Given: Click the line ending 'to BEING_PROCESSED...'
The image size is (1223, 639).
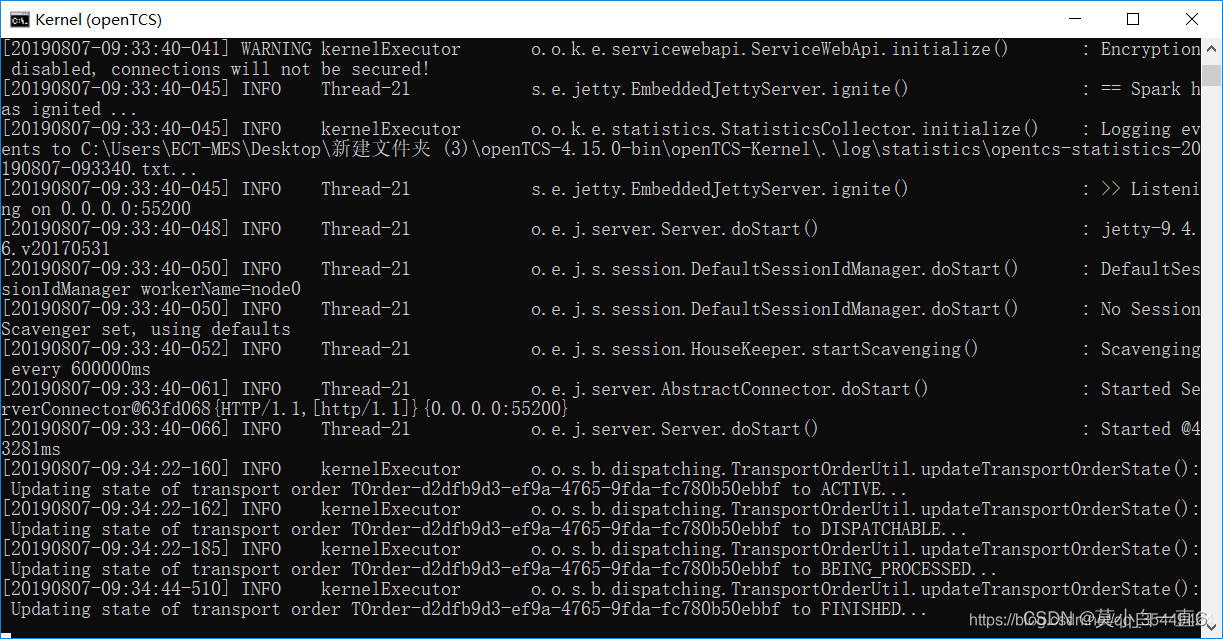Looking at the screenshot, I should [x=504, y=569].
